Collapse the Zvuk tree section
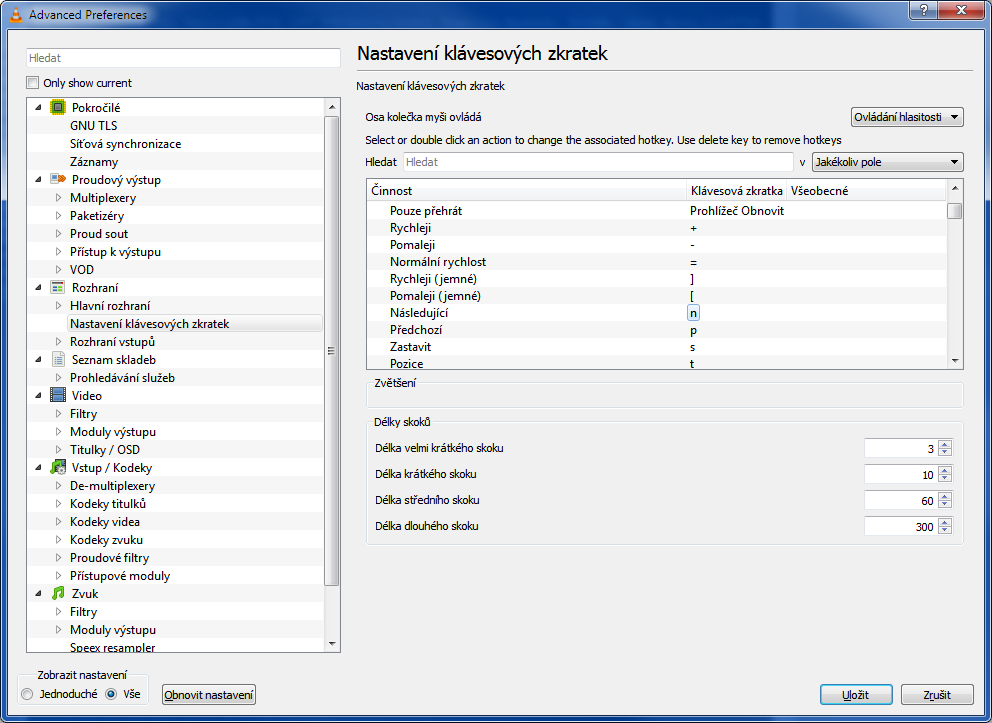 coord(38,594)
